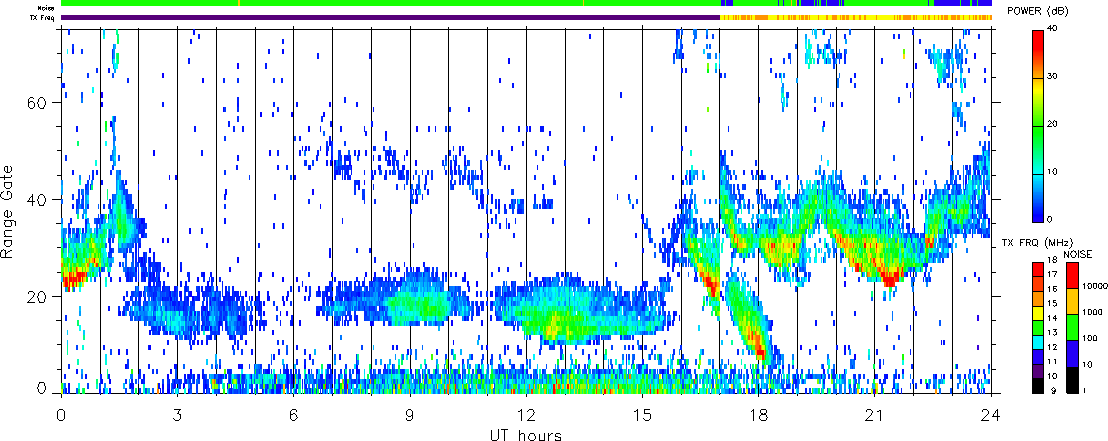1108x441 pixels.
Task: Click the 15 label on the TX frequency legend
Action: (x=1052, y=303)
